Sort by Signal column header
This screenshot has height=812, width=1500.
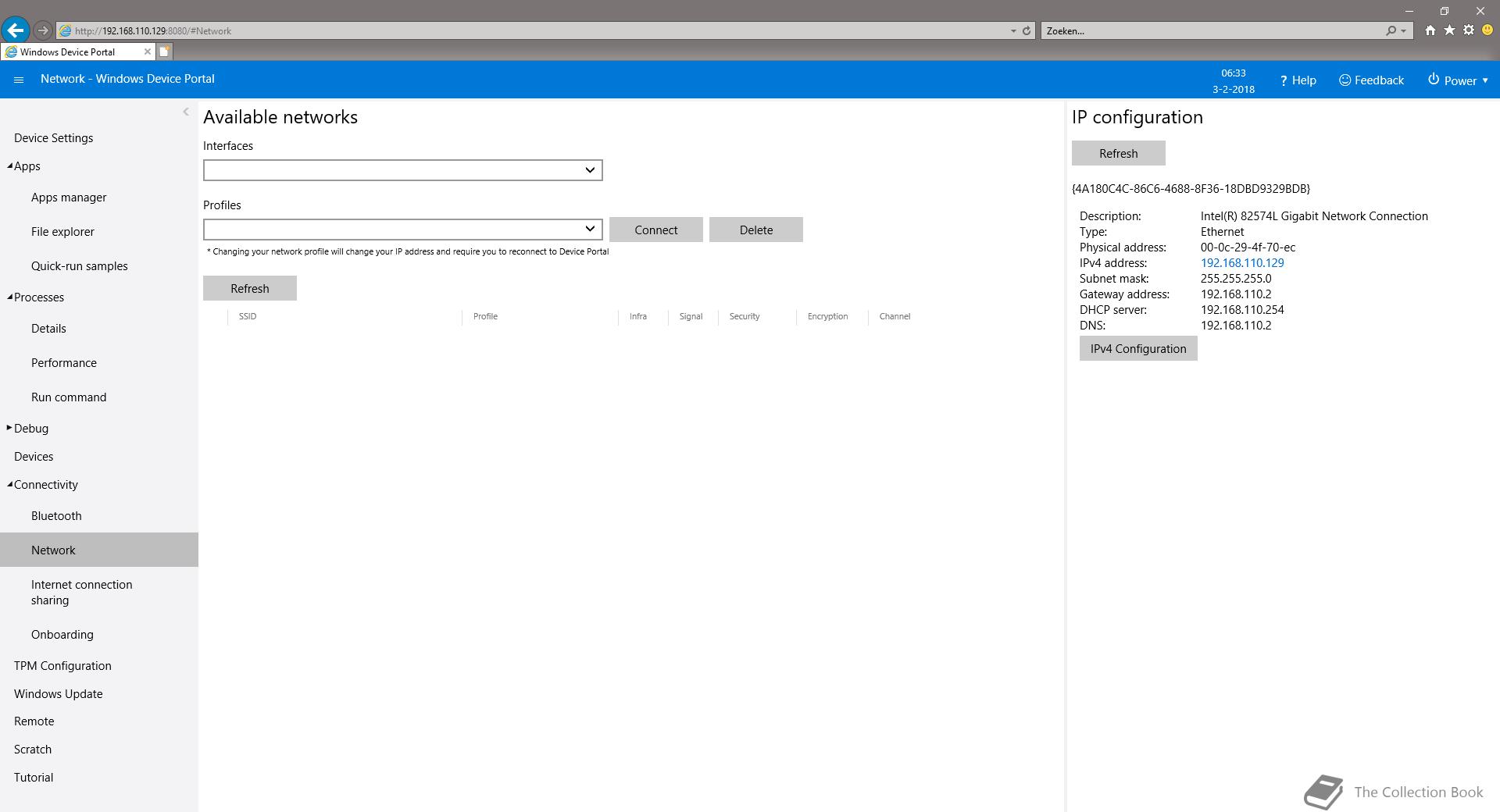691,316
